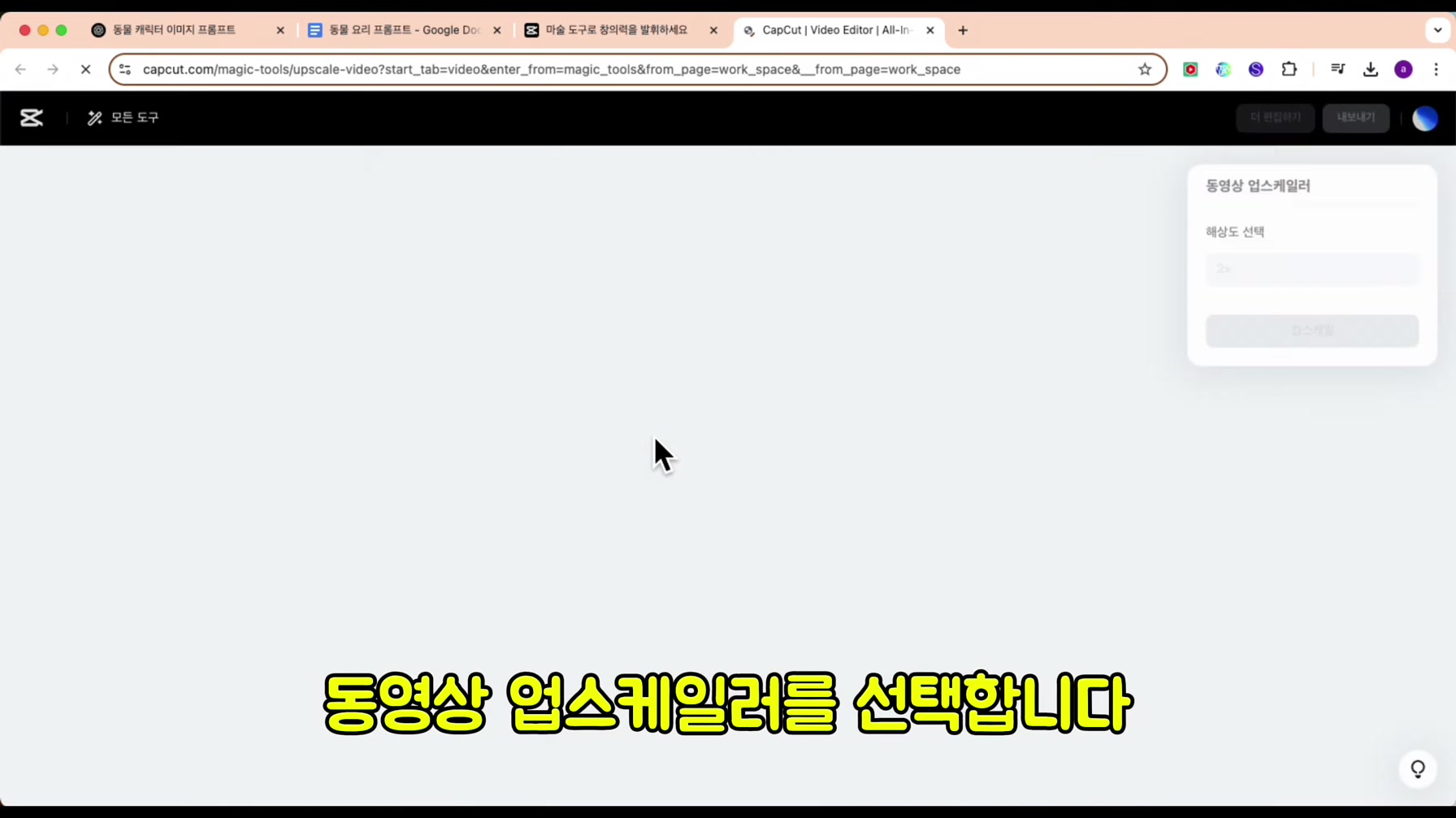The width and height of the screenshot is (1456, 818).
Task: Open the CapCut user profile avatar
Action: (x=1424, y=119)
